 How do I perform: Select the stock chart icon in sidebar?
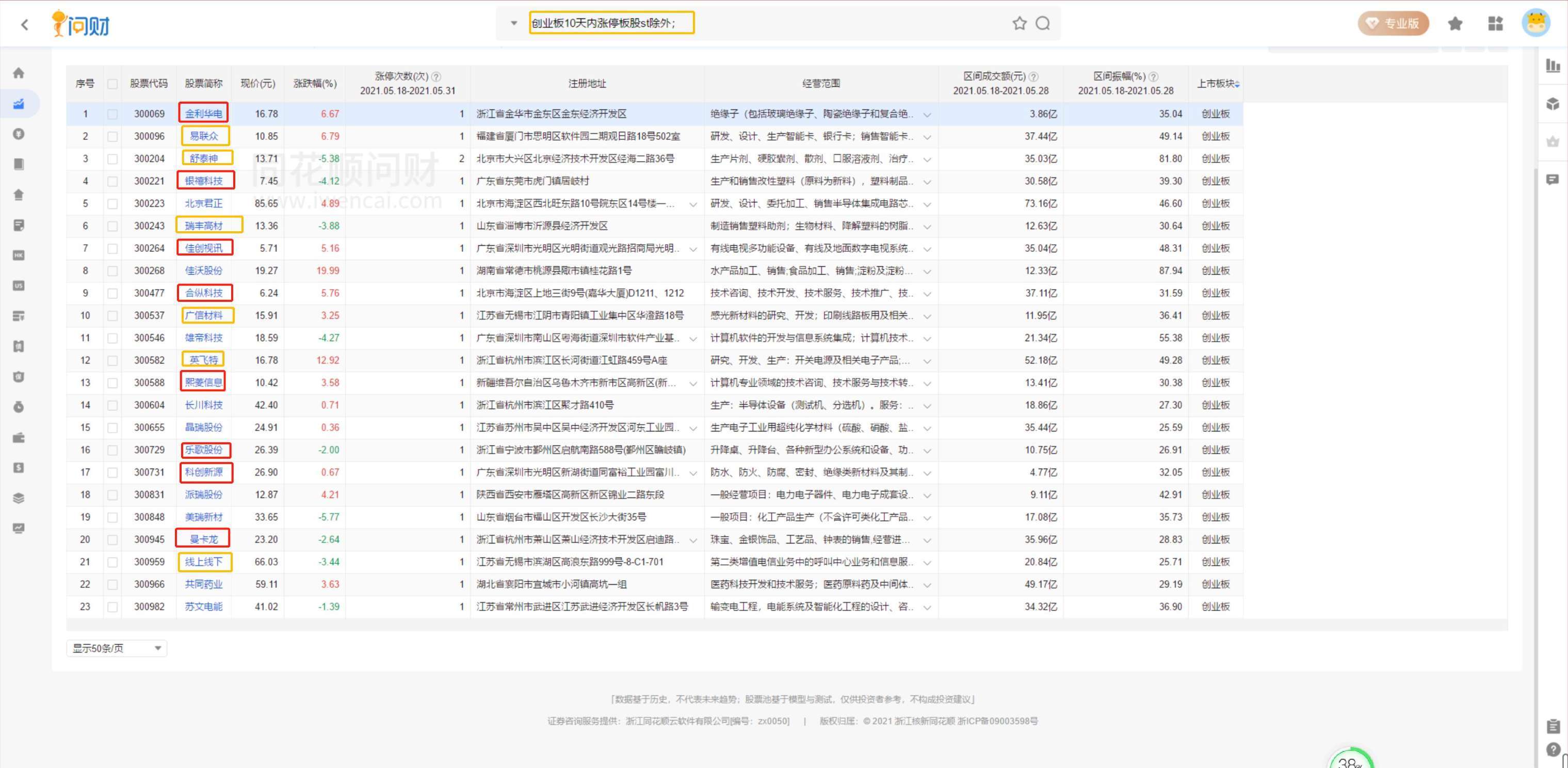coord(19,104)
